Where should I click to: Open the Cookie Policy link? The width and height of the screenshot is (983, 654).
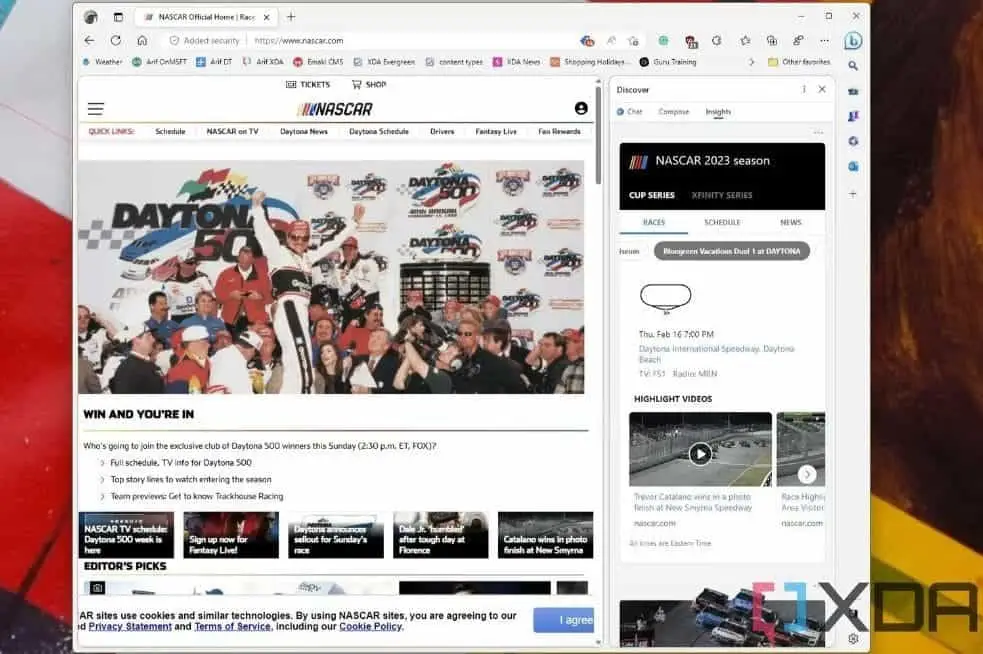pyautogui.click(x=370, y=626)
